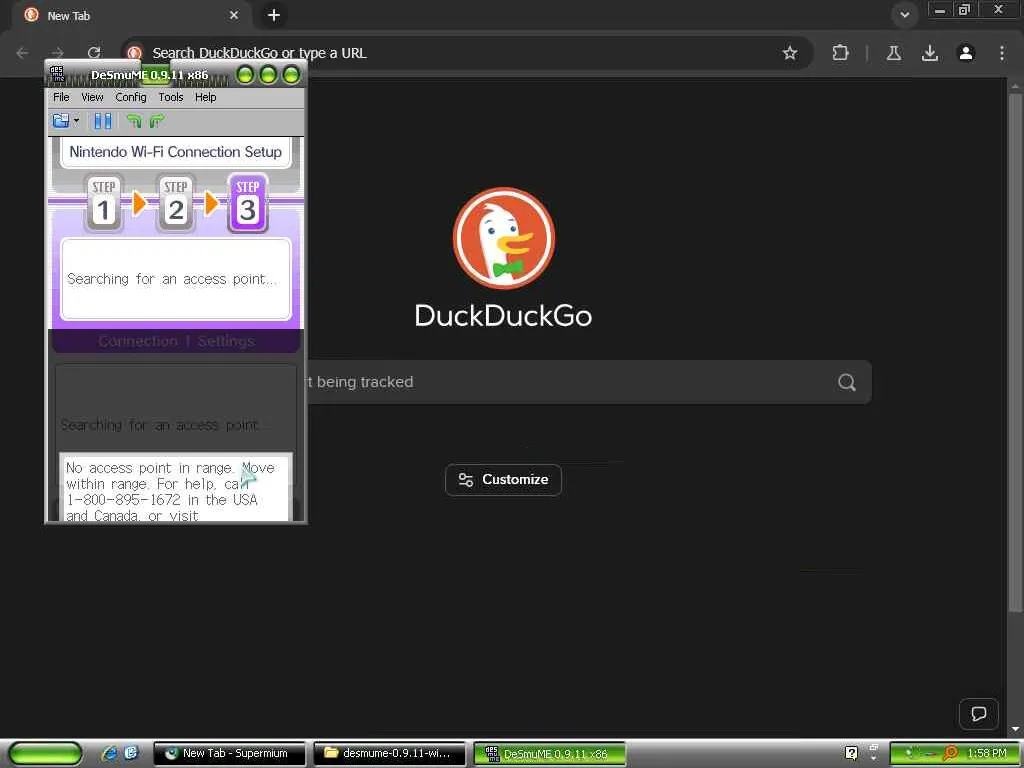This screenshot has height=768, width=1024.
Task: Close the New Tab browser tab
Action: [x=234, y=15]
